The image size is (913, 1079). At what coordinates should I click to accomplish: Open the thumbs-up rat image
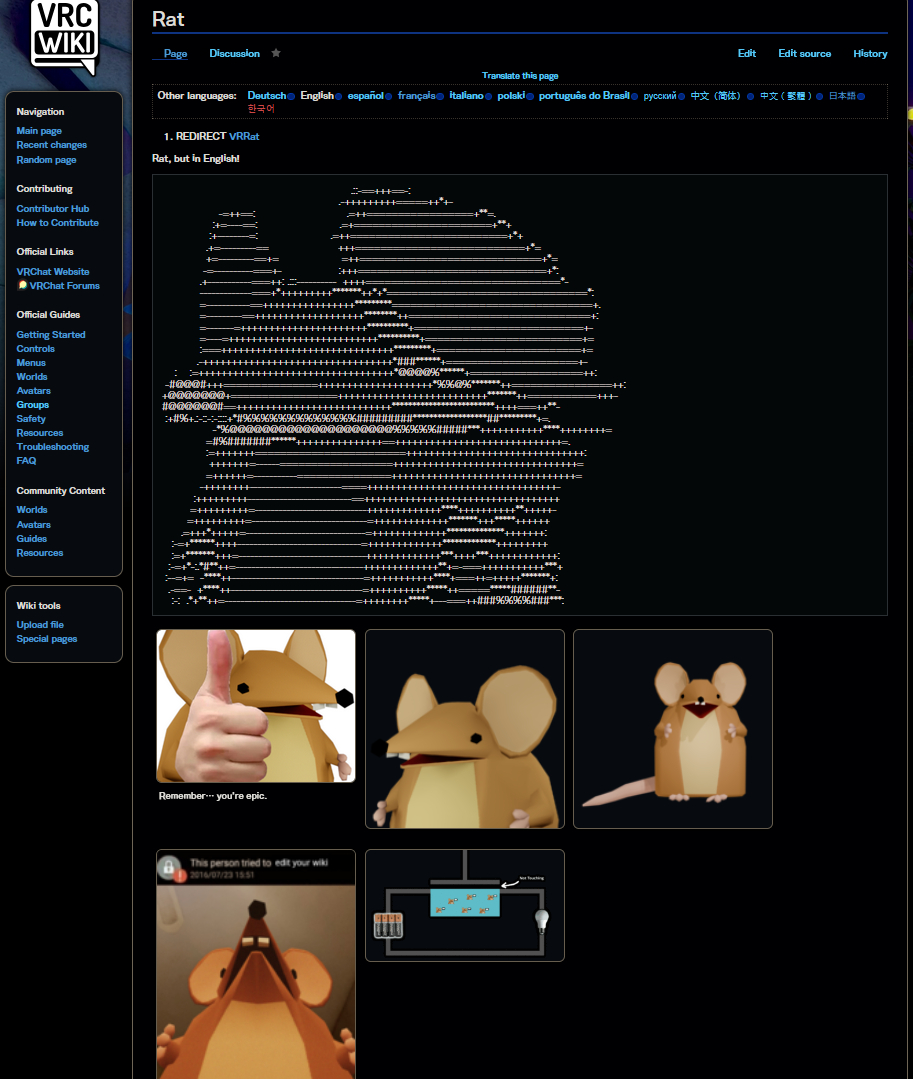click(256, 705)
